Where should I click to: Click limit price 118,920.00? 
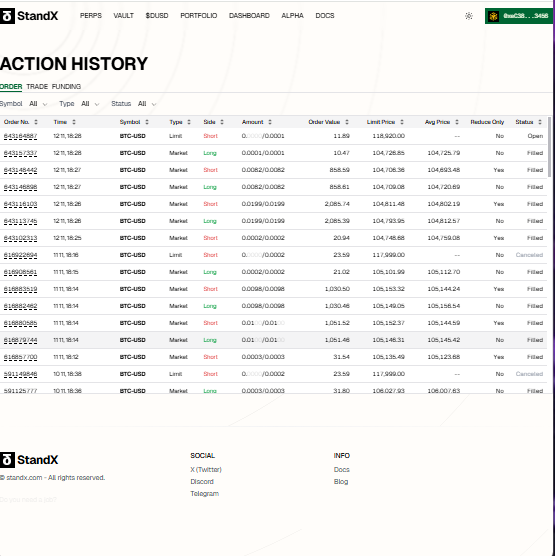click(x=388, y=136)
